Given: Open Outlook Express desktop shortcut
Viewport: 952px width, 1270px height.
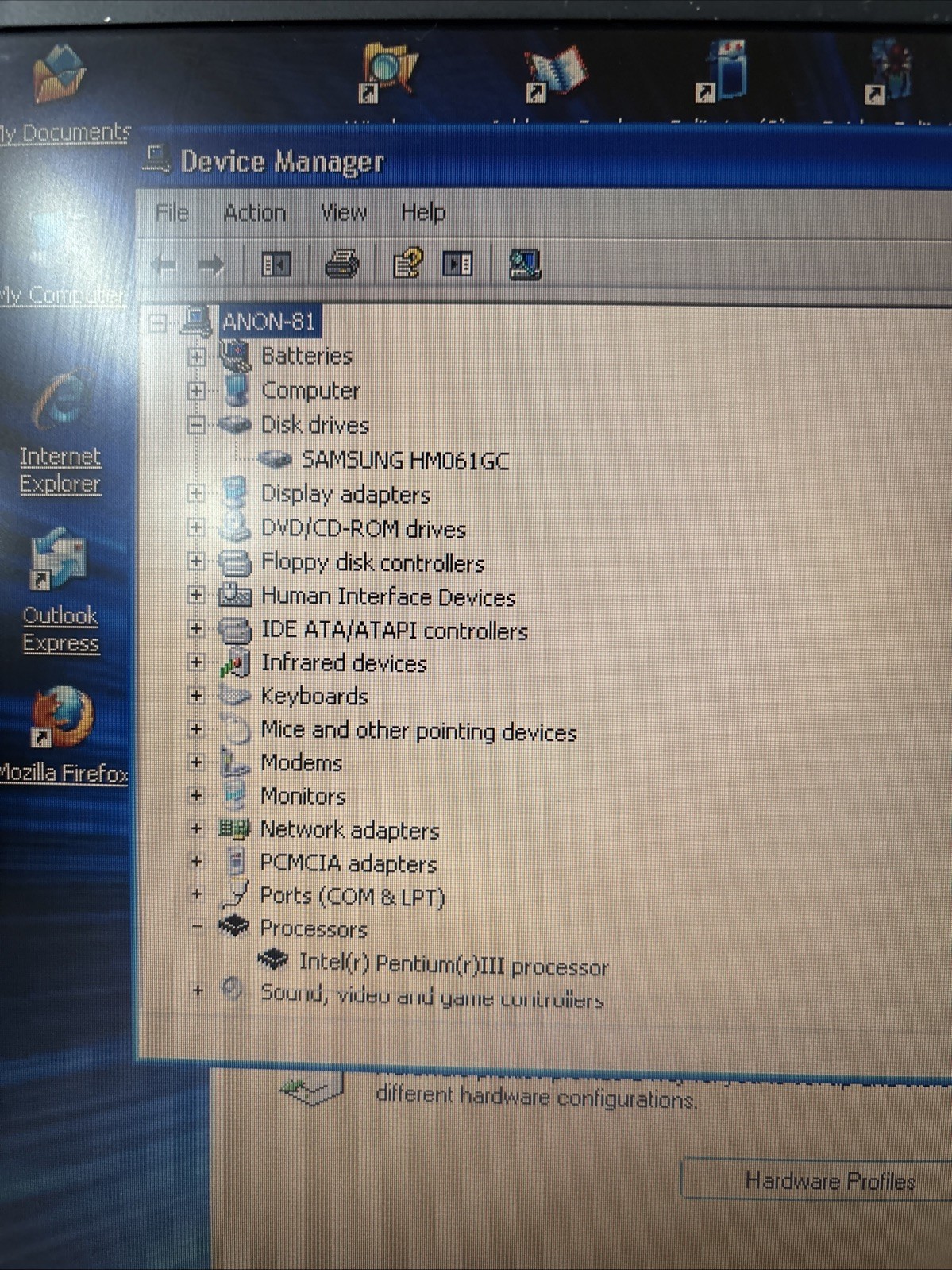Looking at the screenshot, I should coord(60,591).
